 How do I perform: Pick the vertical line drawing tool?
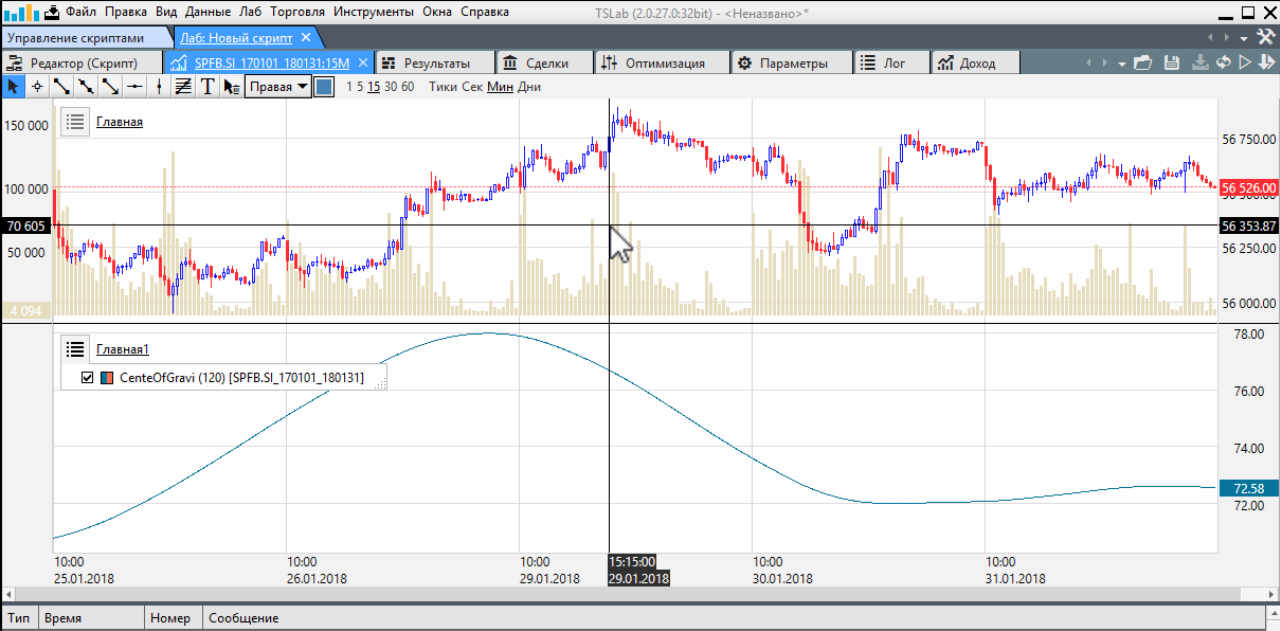pyautogui.click(x=159, y=87)
